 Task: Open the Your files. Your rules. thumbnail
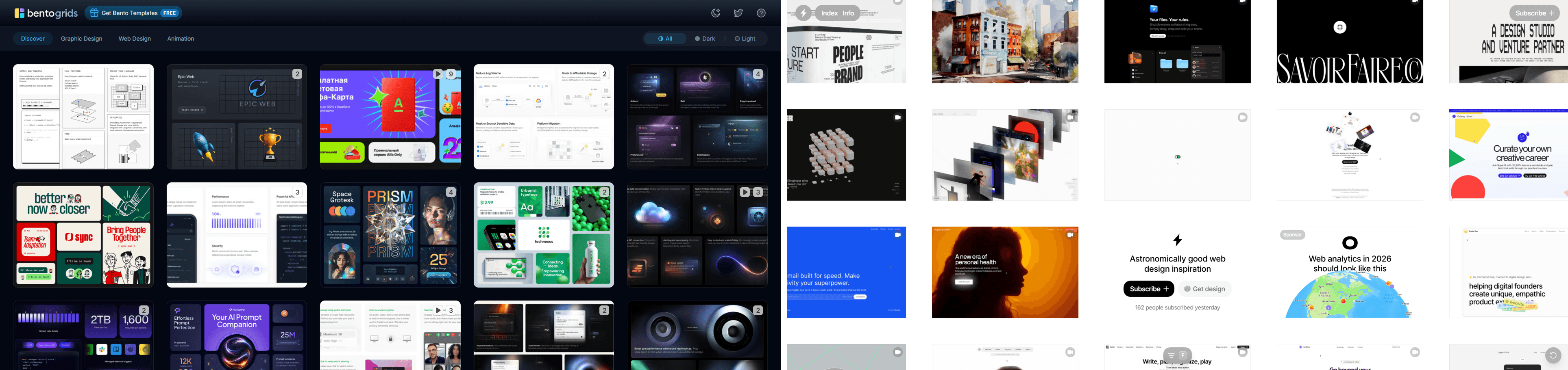[1177, 41]
